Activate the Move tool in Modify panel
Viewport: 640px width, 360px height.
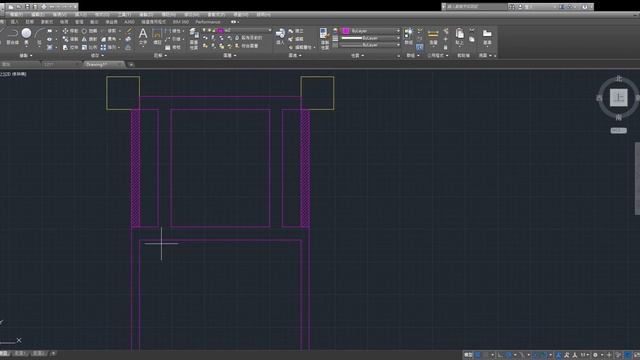(70, 31)
